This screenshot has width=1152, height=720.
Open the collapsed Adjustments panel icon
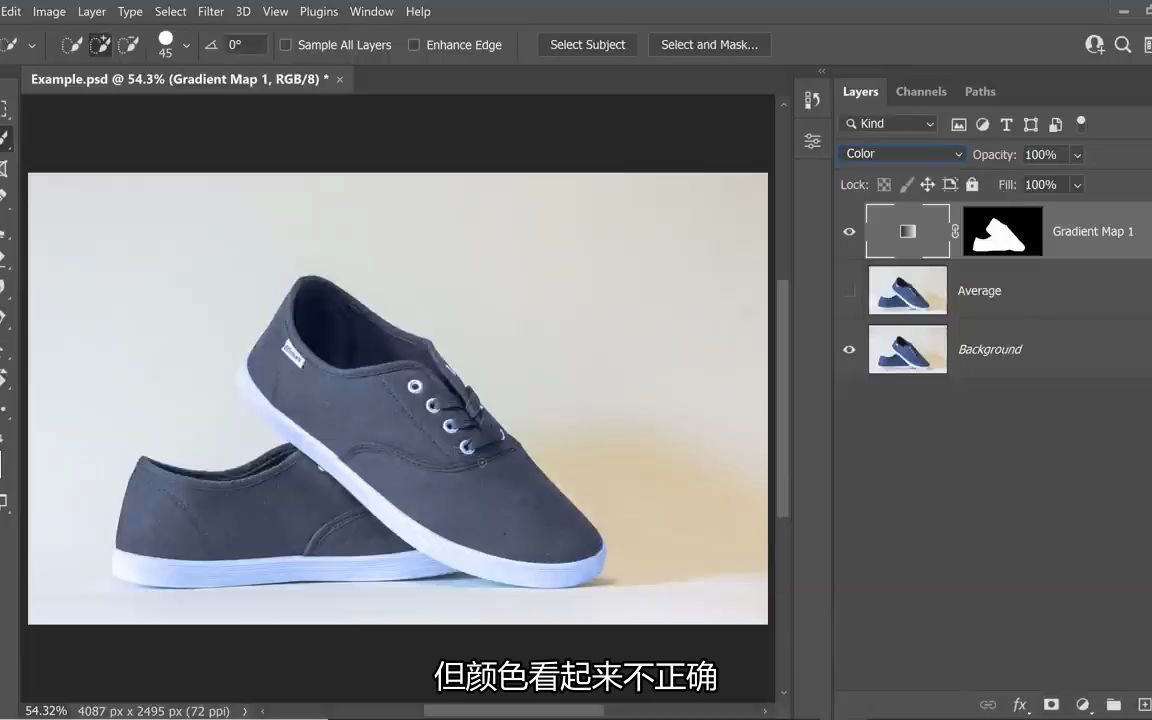[813, 140]
